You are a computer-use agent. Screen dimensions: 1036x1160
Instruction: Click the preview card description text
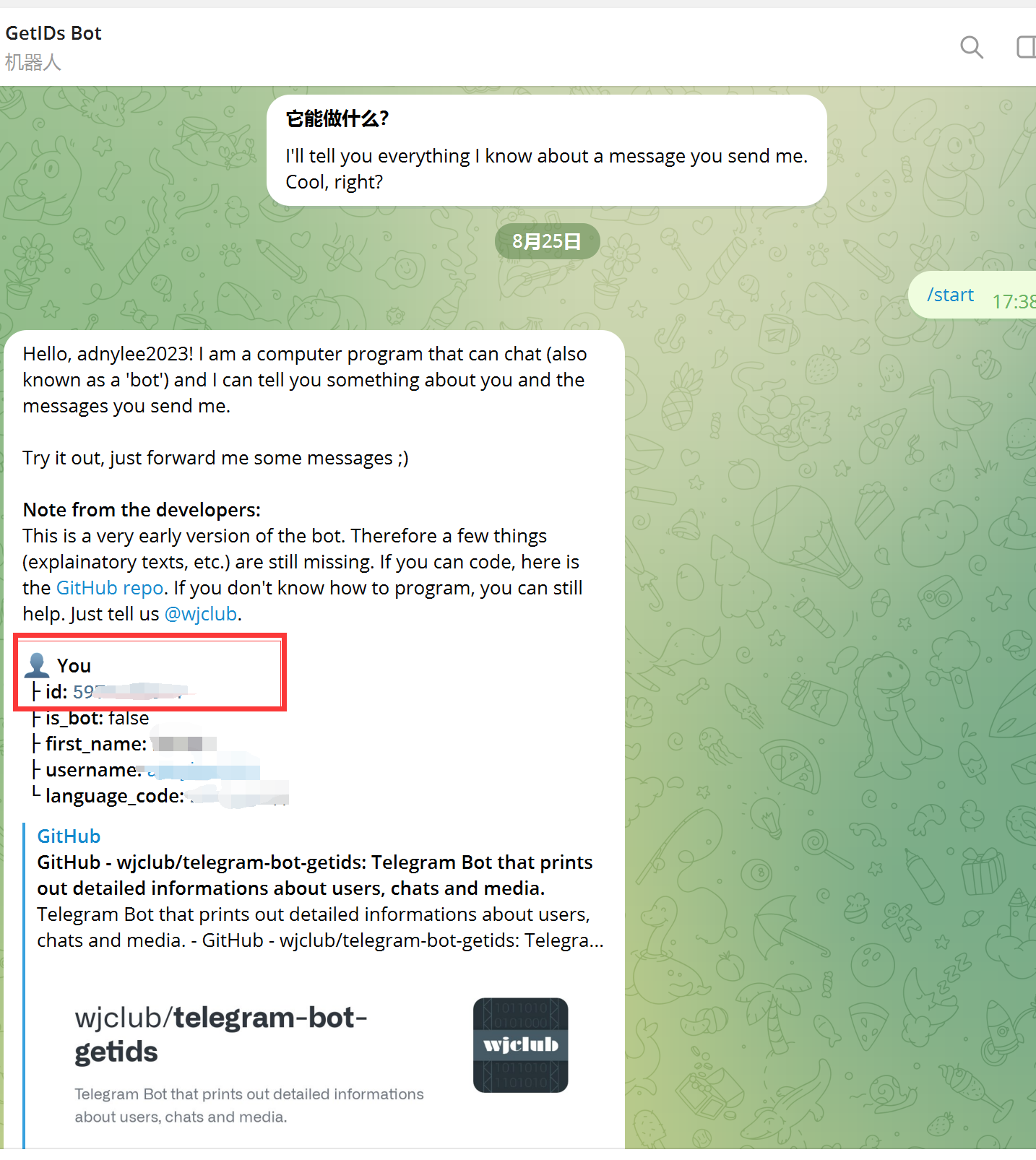[x=249, y=1105]
